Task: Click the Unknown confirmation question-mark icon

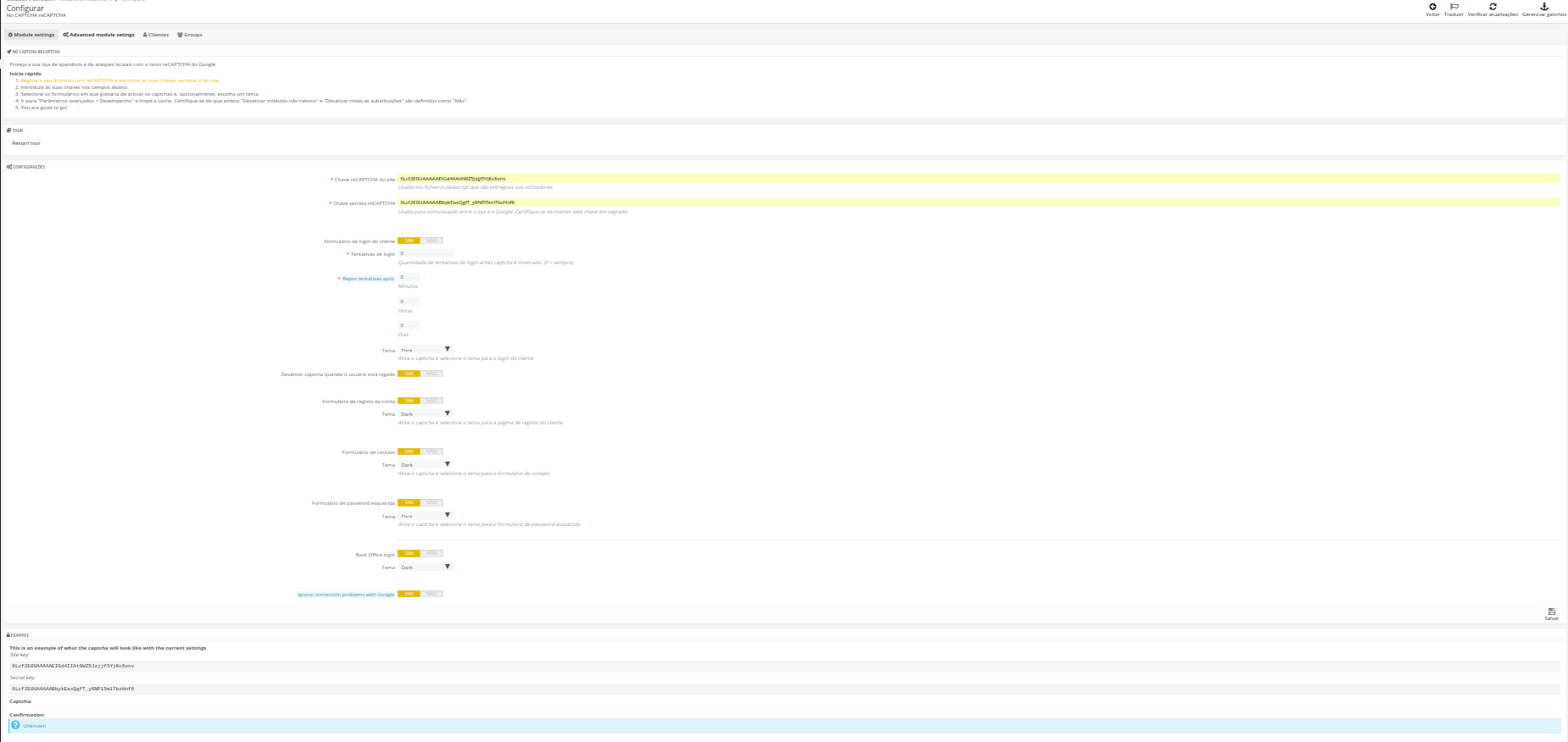Action: pos(15,725)
